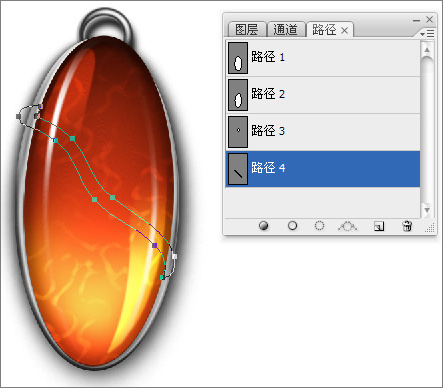Screen dimensions: 443x388
Task: Click the scrollbar up arrow
Action: 427,50
